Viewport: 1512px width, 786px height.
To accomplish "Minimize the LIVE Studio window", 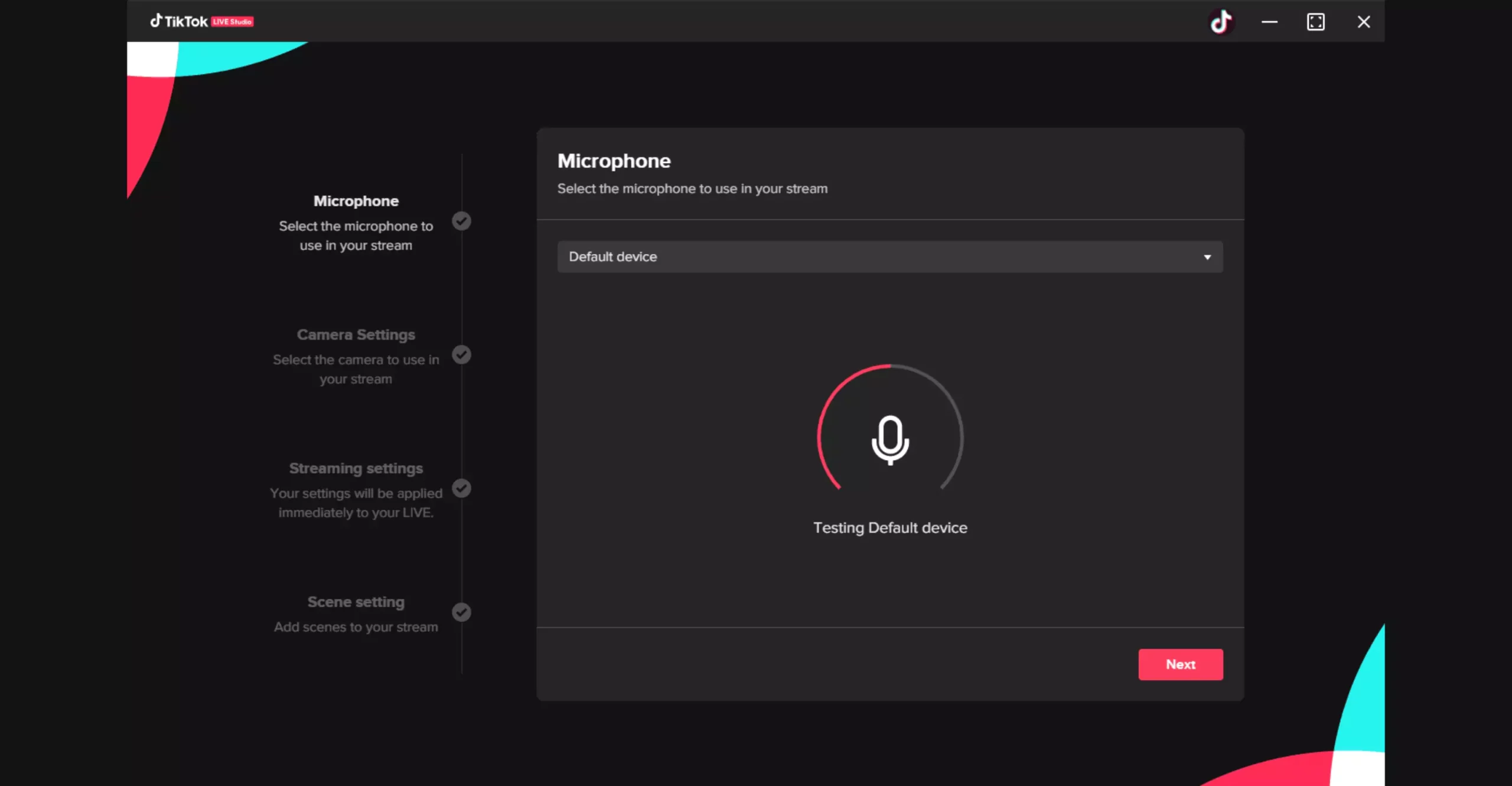I will pyautogui.click(x=1269, y=22).
